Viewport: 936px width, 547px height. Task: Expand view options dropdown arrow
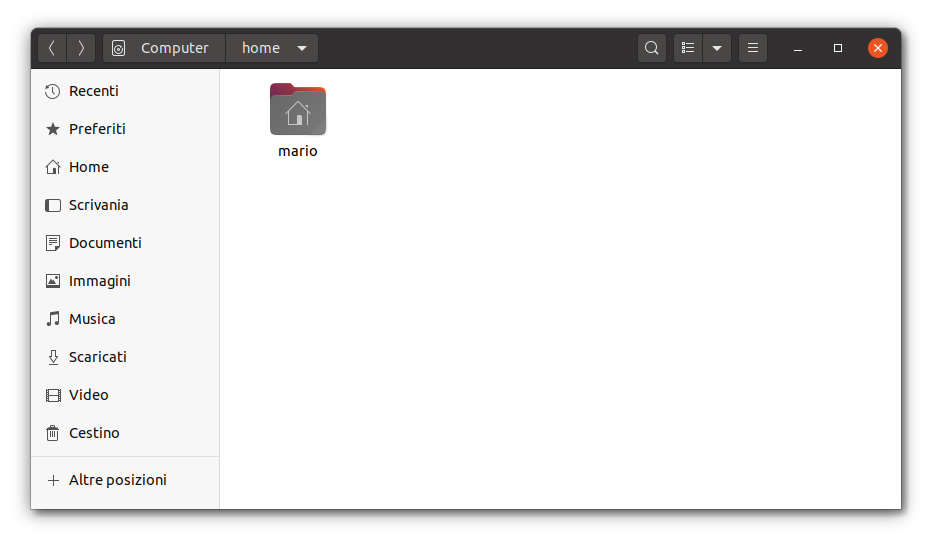pos(717,48)
